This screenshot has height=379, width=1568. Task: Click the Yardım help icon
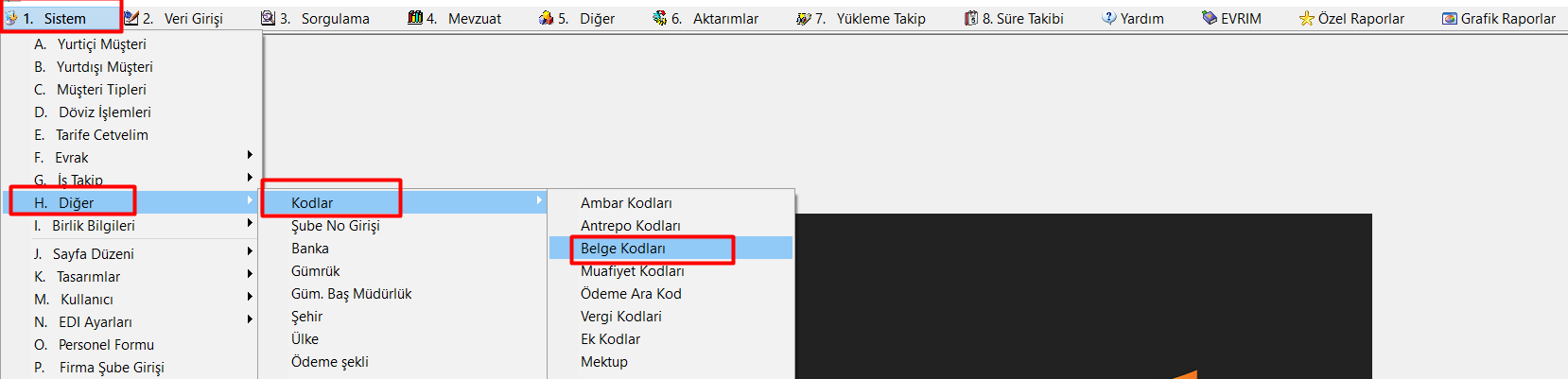[1109, 18]
